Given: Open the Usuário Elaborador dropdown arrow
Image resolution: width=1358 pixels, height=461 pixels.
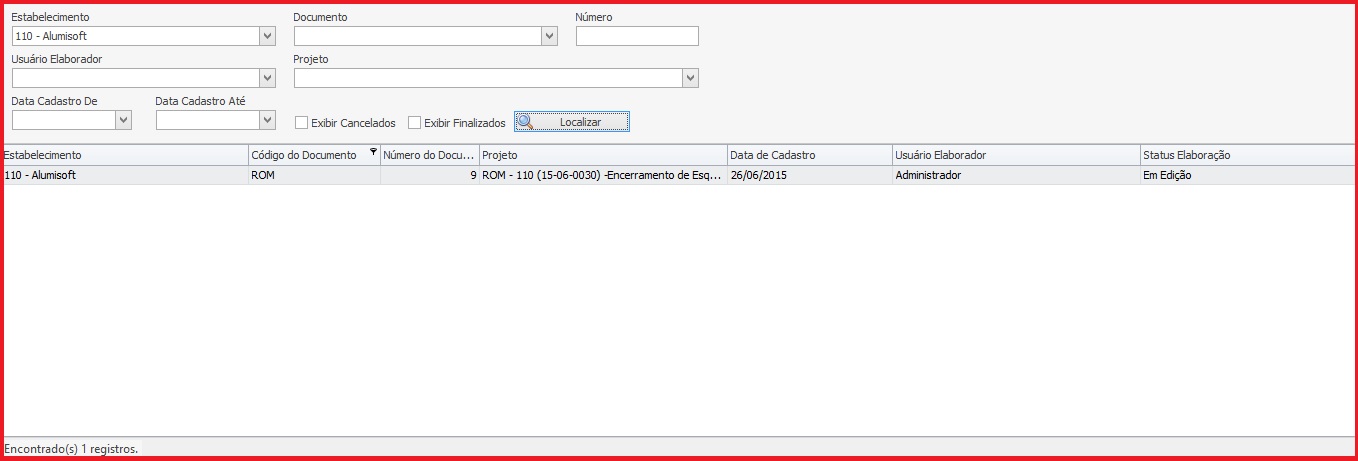Looking at the screenshot, I should pos(267,78).
